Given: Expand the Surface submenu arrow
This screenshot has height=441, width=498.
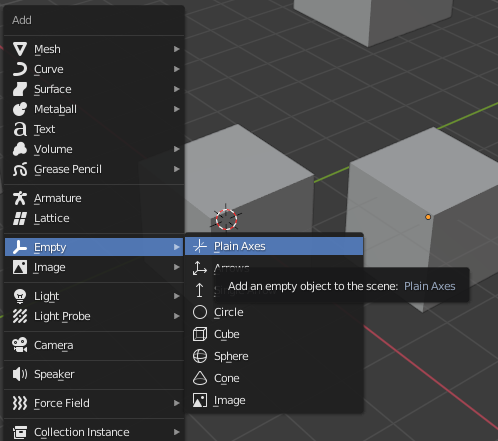Looking at the screenshot, I should (x=177, y=89).
